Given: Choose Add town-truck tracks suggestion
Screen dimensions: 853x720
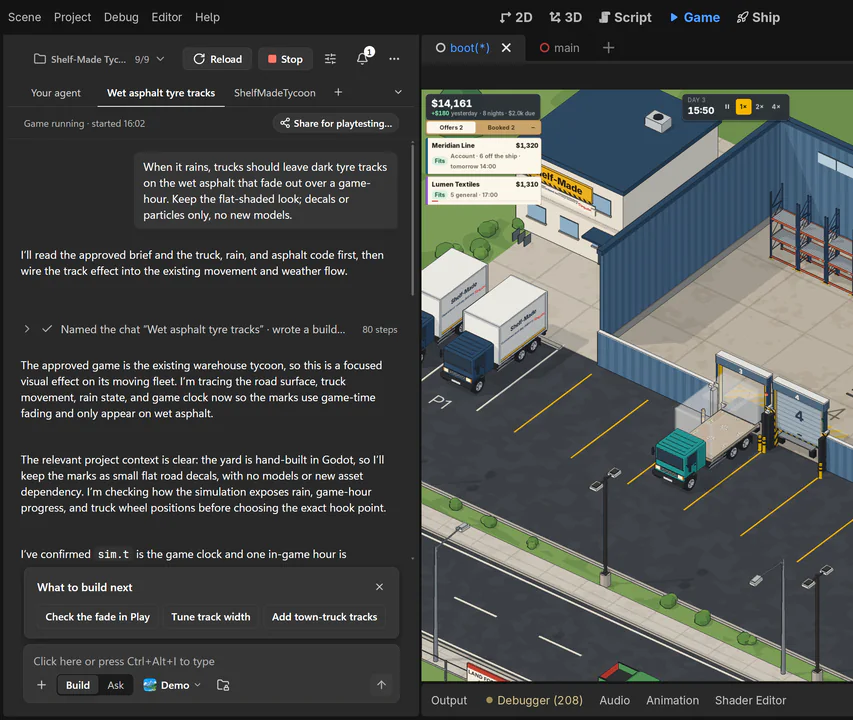Looking at the screenshot, I should click(x=324, y=617).
